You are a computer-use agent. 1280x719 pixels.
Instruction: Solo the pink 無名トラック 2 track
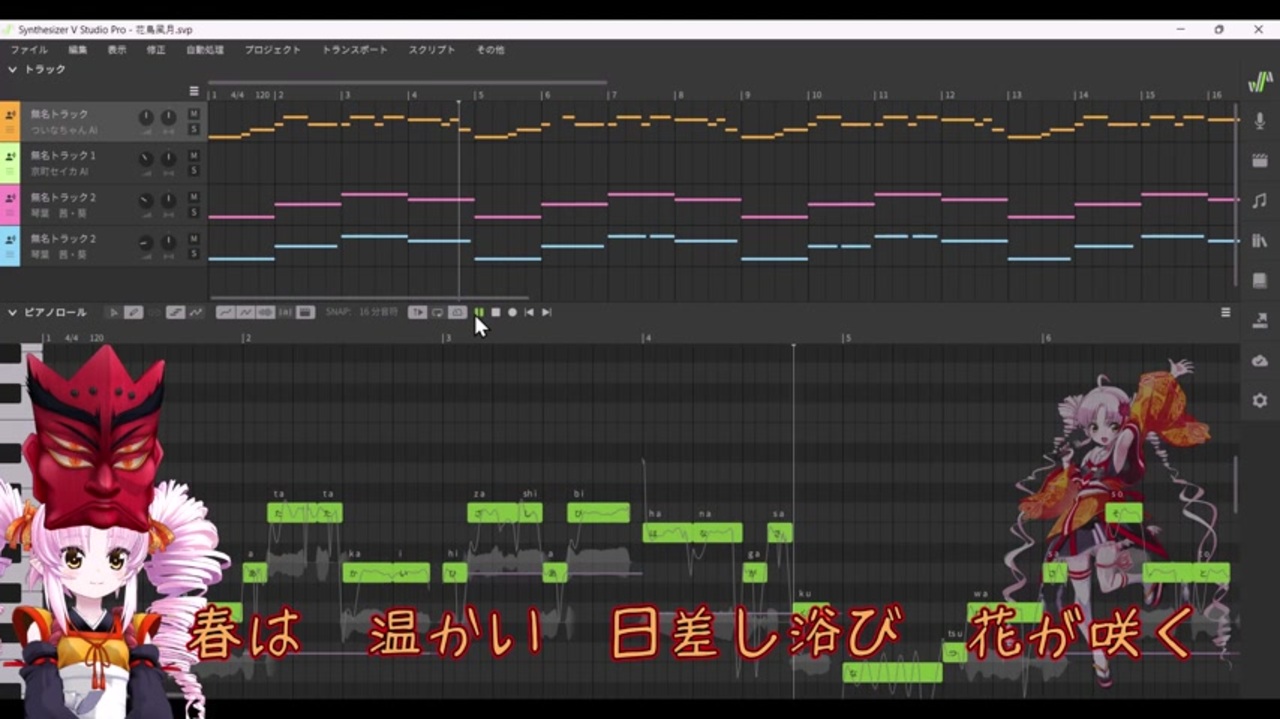194,212
